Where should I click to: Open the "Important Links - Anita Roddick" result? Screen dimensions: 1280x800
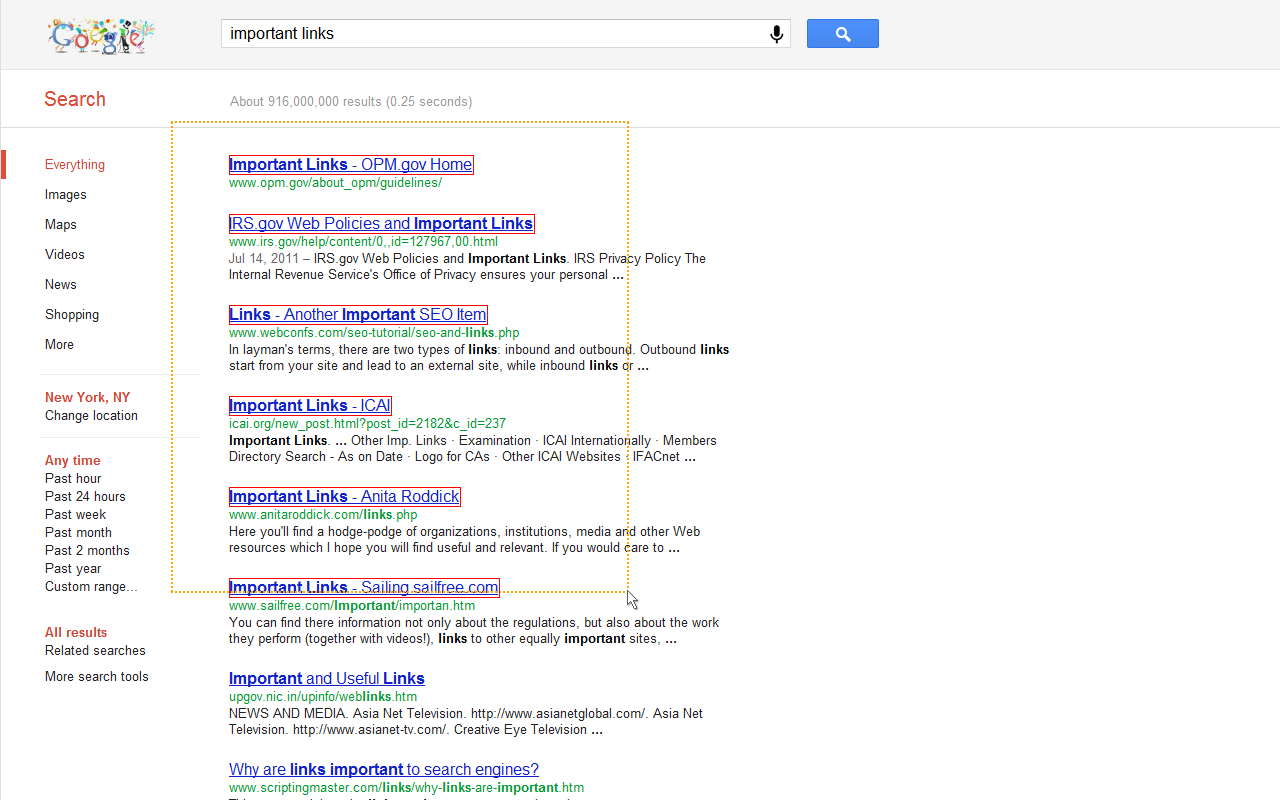tap(344, 496)
